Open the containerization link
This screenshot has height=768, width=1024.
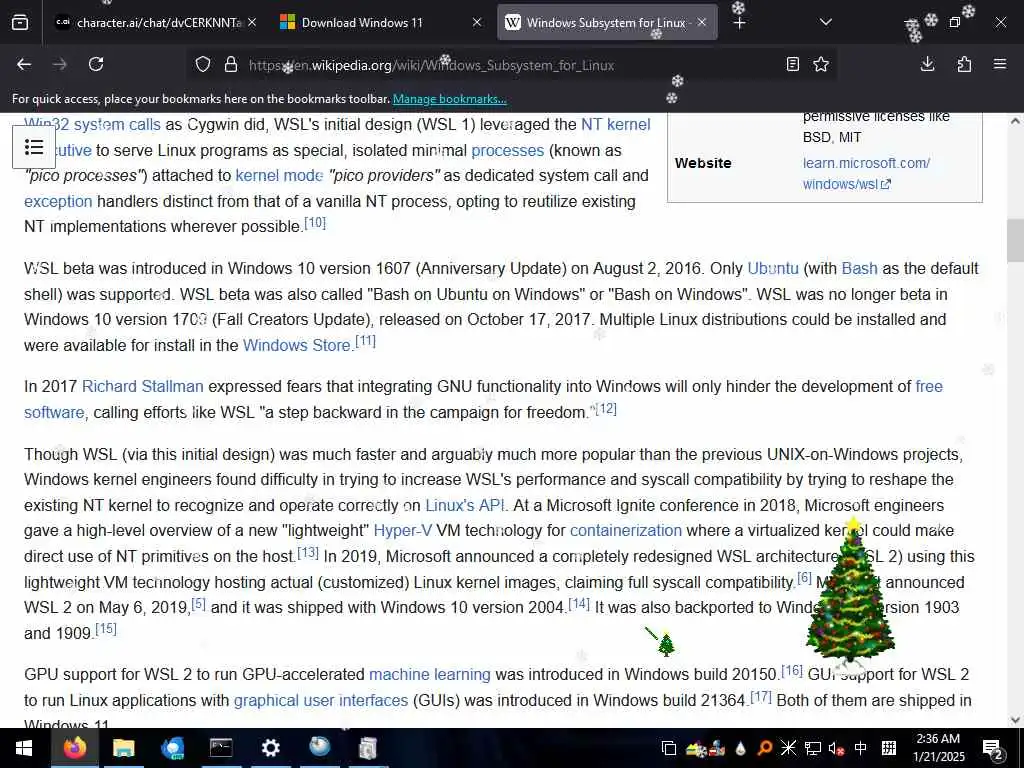[x=626, y=531]
